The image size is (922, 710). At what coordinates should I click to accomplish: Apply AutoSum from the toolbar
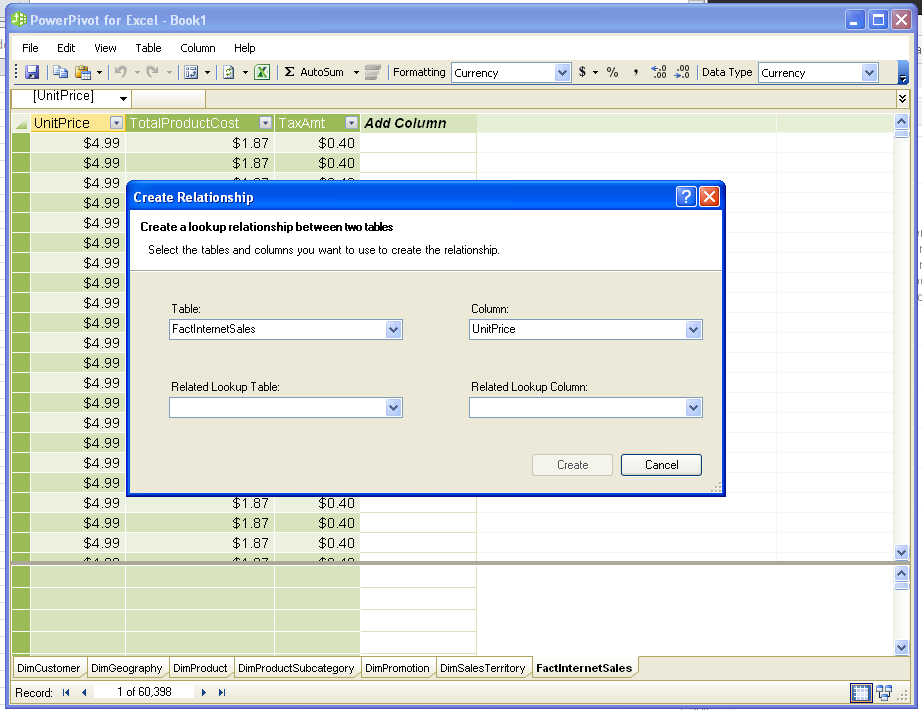tap(315, 72)
